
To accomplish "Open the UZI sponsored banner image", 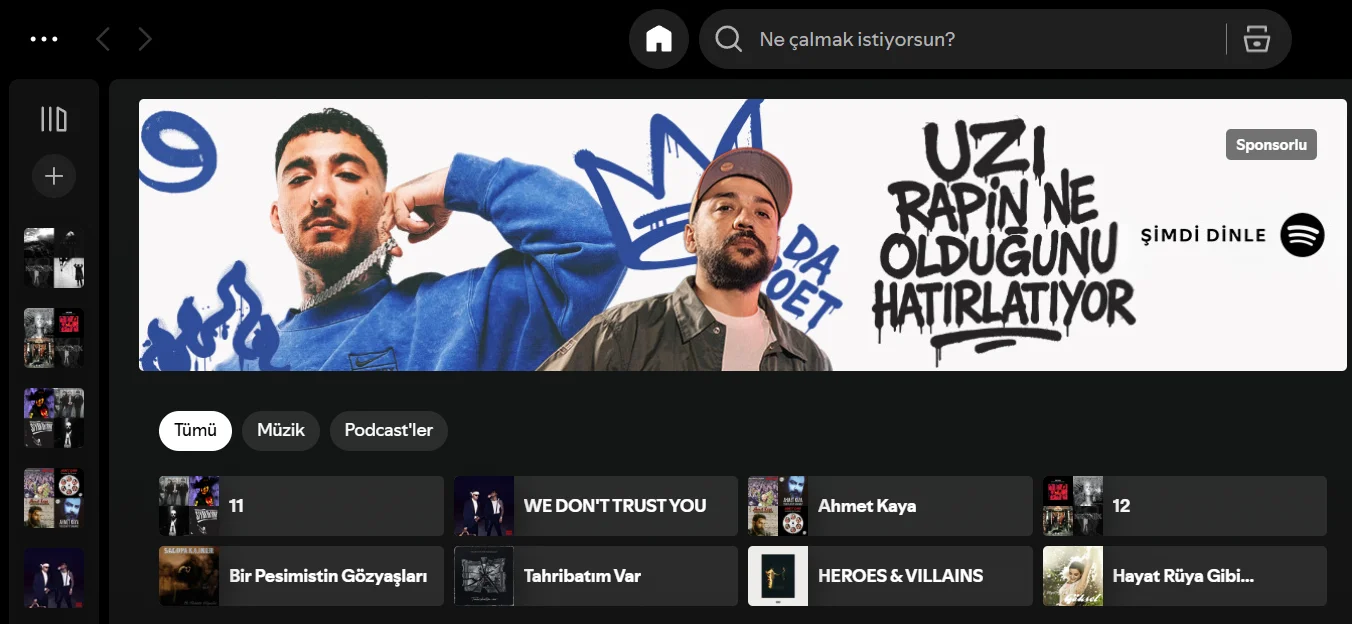I will pos(742,235).
